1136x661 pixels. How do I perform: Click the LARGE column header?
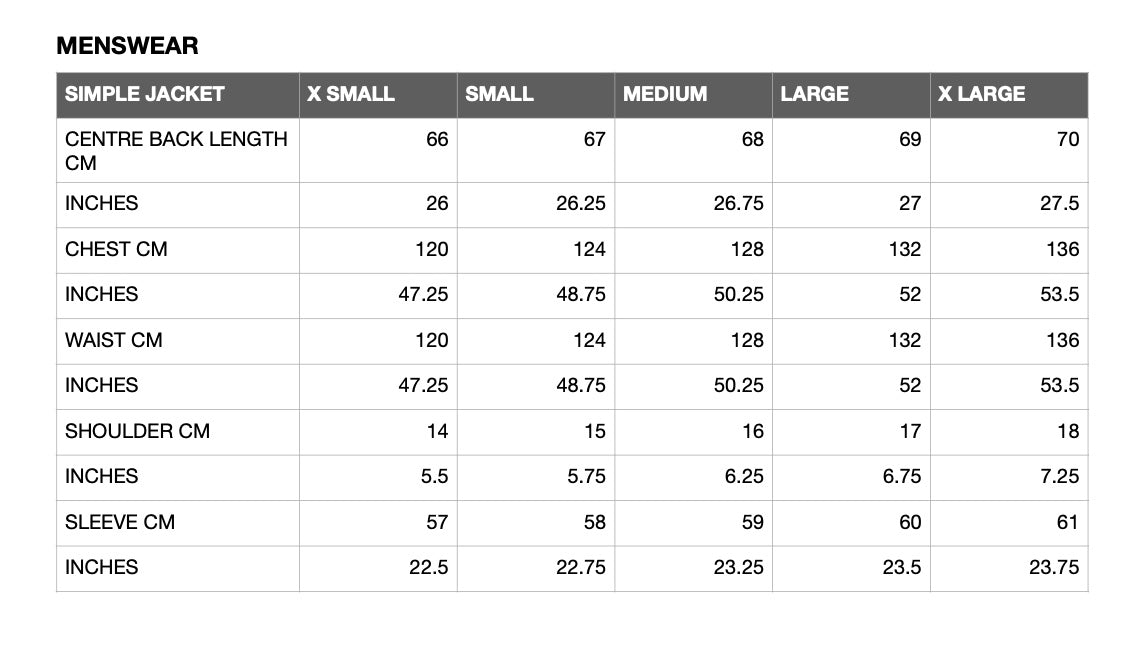(x=851, y=95)
